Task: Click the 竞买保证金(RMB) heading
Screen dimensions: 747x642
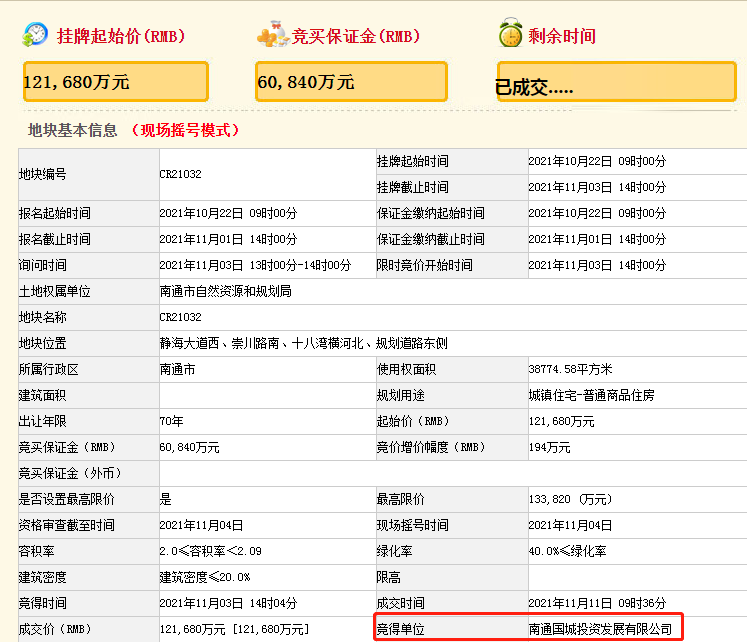Action: pos(356,36)
